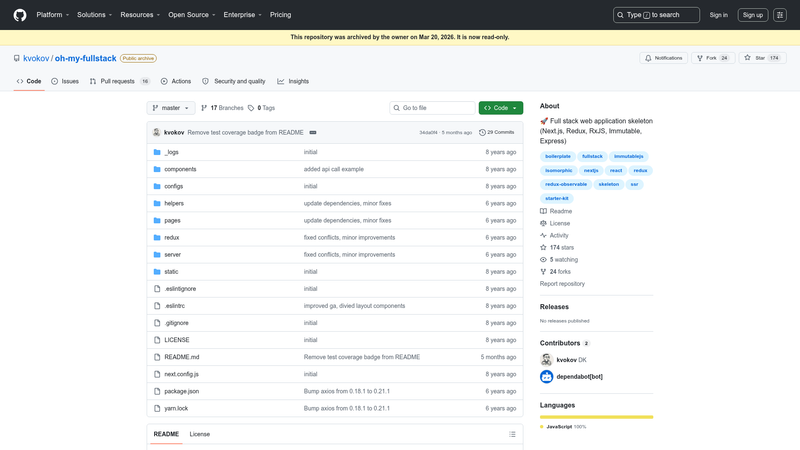
Task: Select the Code tab
Action: click(29, 81)
